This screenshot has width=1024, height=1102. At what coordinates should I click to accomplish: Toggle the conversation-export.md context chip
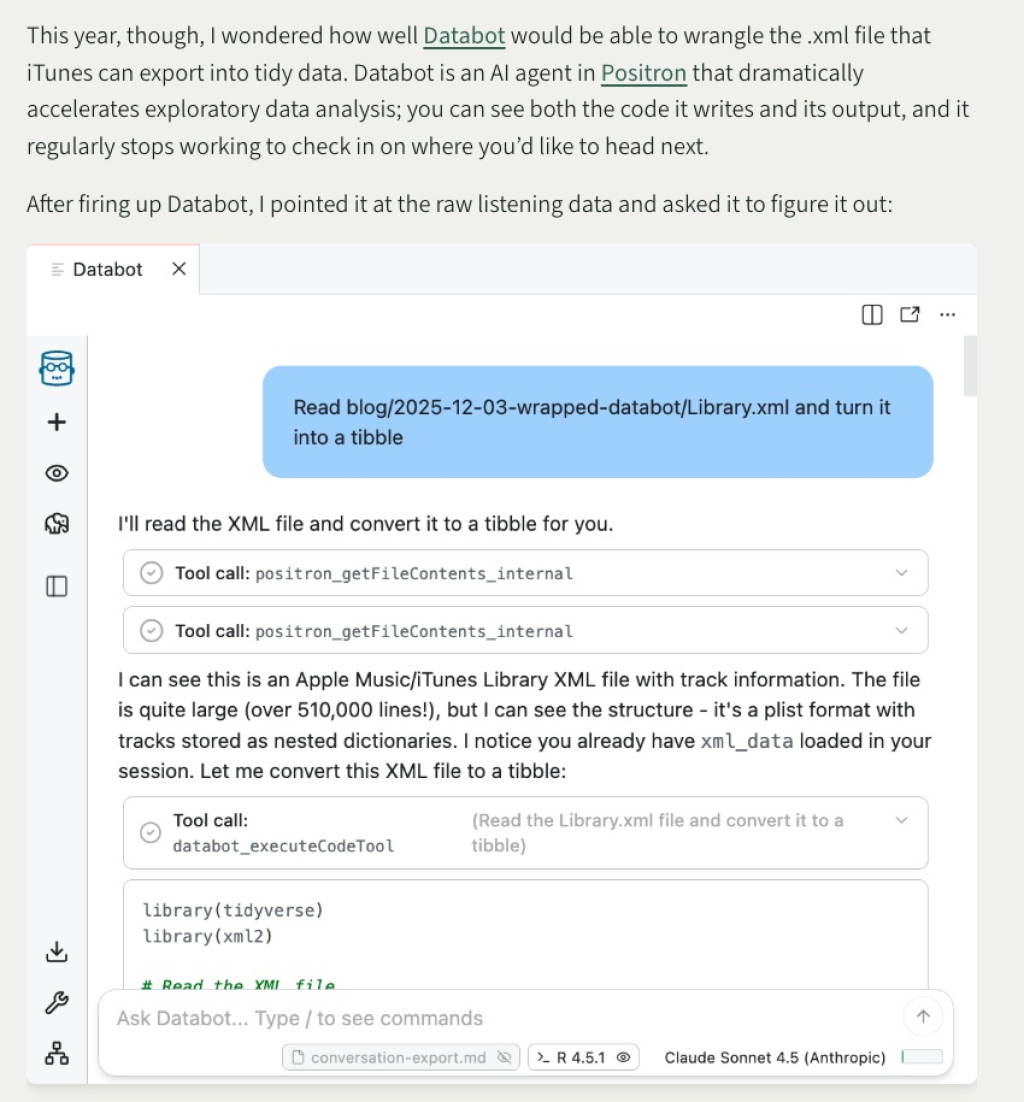pos(401,1057)
